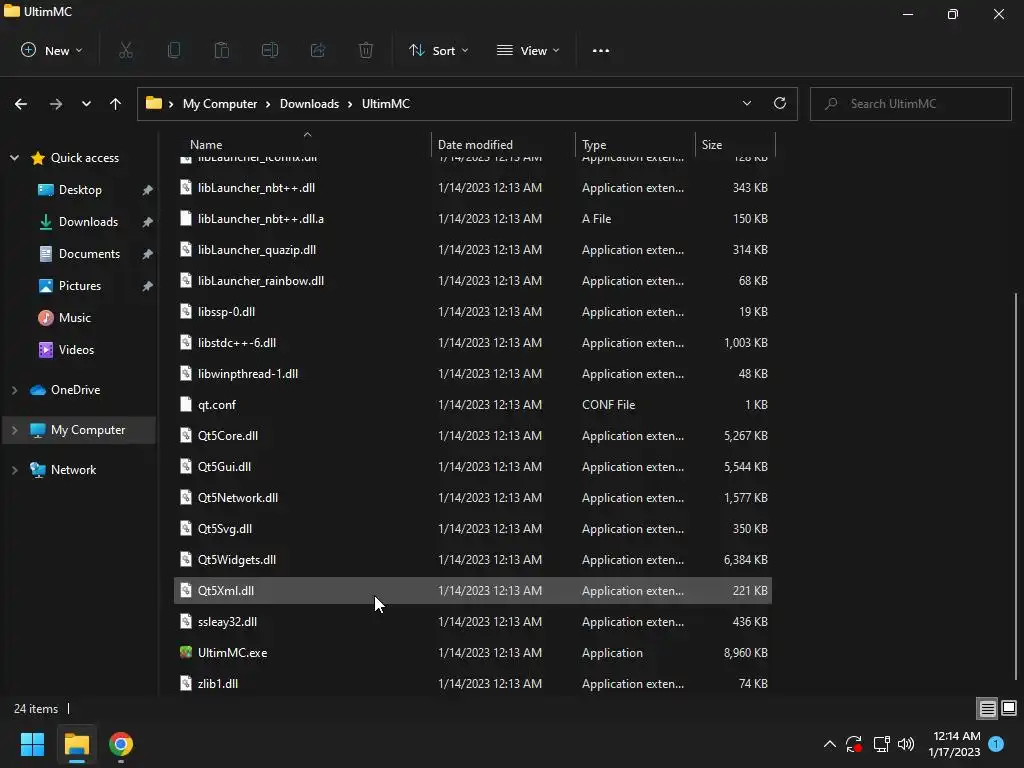Select Qt5Network.dll file
The image size is (1024, 768).
(473, 498)
